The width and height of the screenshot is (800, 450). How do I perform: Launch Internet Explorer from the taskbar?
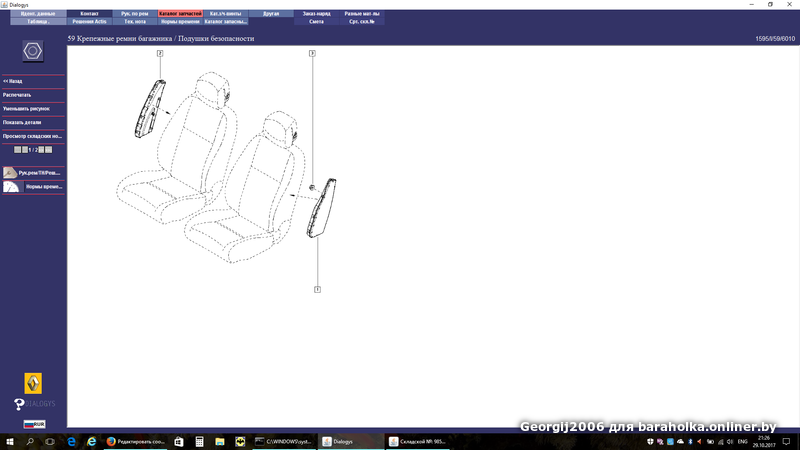(x=92, y=442)
